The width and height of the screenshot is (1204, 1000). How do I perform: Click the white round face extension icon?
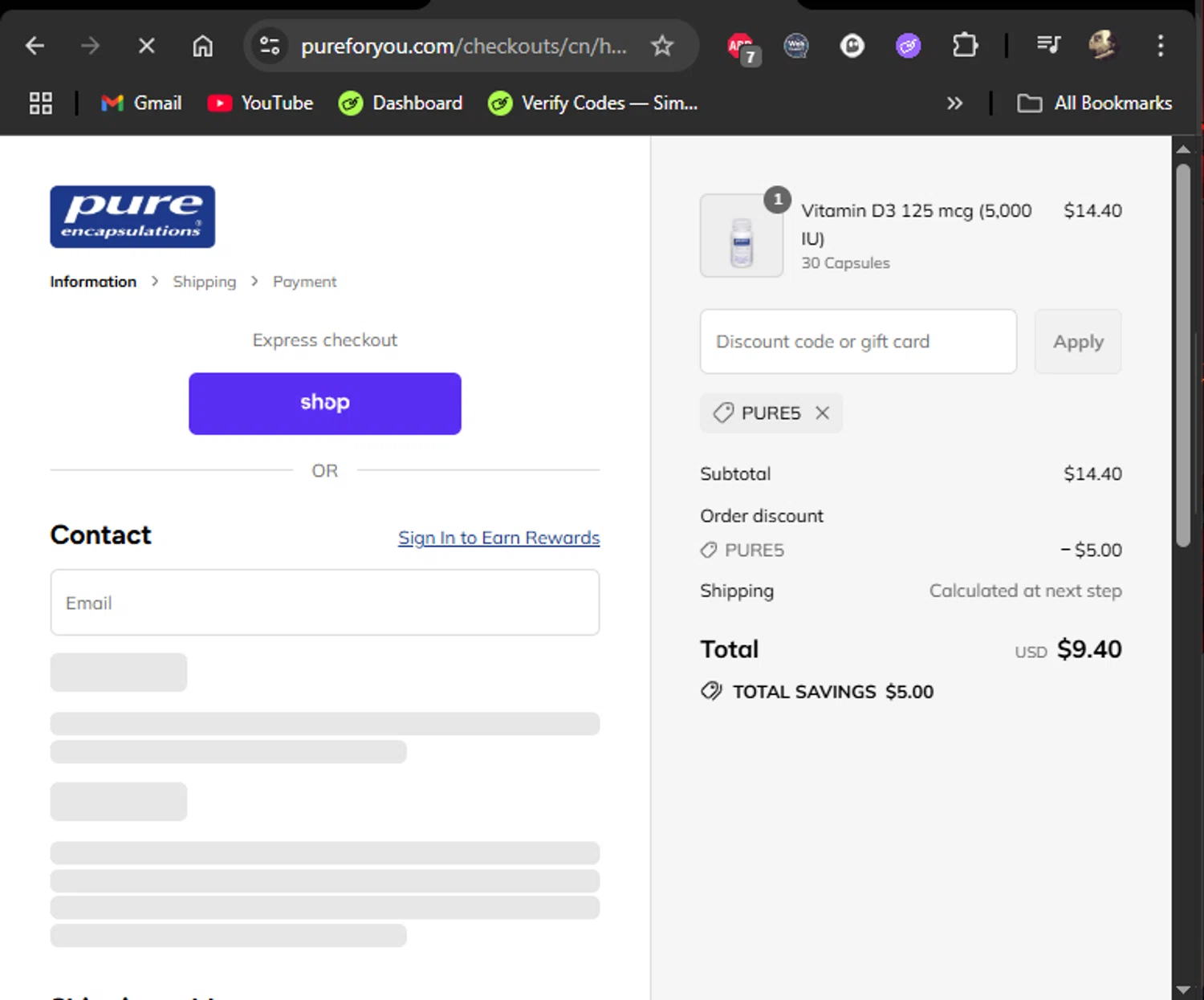(x=852, y=46)
